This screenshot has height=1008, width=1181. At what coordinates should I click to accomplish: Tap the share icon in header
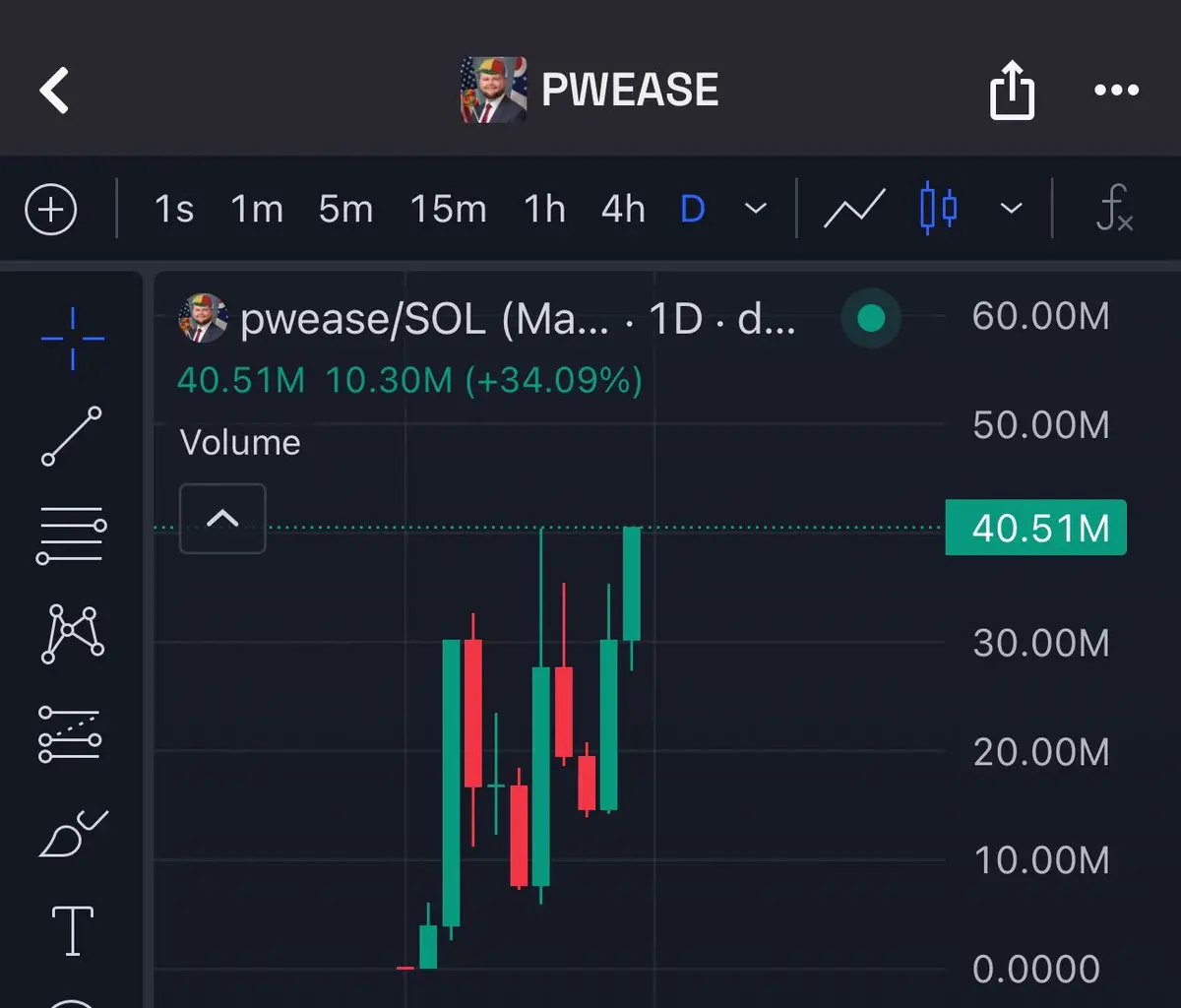[1012, 91]
